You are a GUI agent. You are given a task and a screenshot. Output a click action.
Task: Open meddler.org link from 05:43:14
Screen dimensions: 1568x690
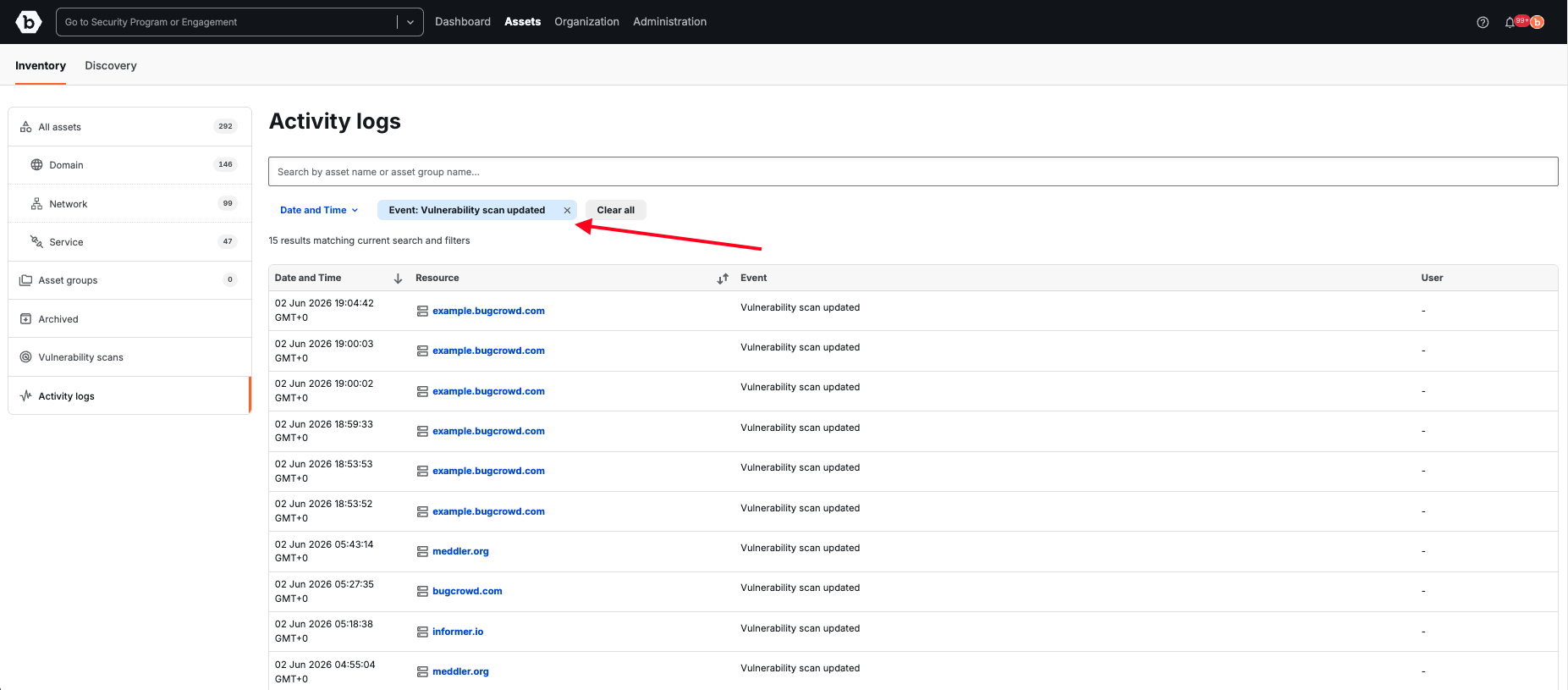[460, 552]
